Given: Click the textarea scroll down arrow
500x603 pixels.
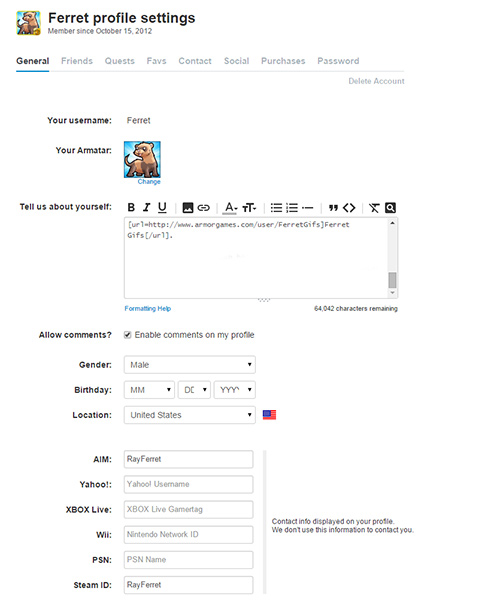Looking at the screenshot, I should 392,293.
